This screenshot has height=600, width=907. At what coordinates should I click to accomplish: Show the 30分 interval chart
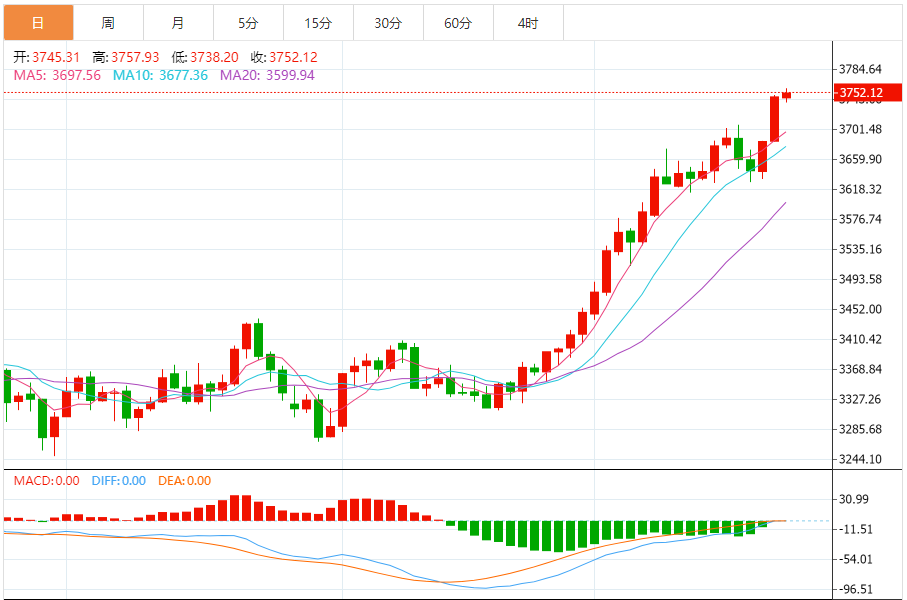tap(388, 22)
